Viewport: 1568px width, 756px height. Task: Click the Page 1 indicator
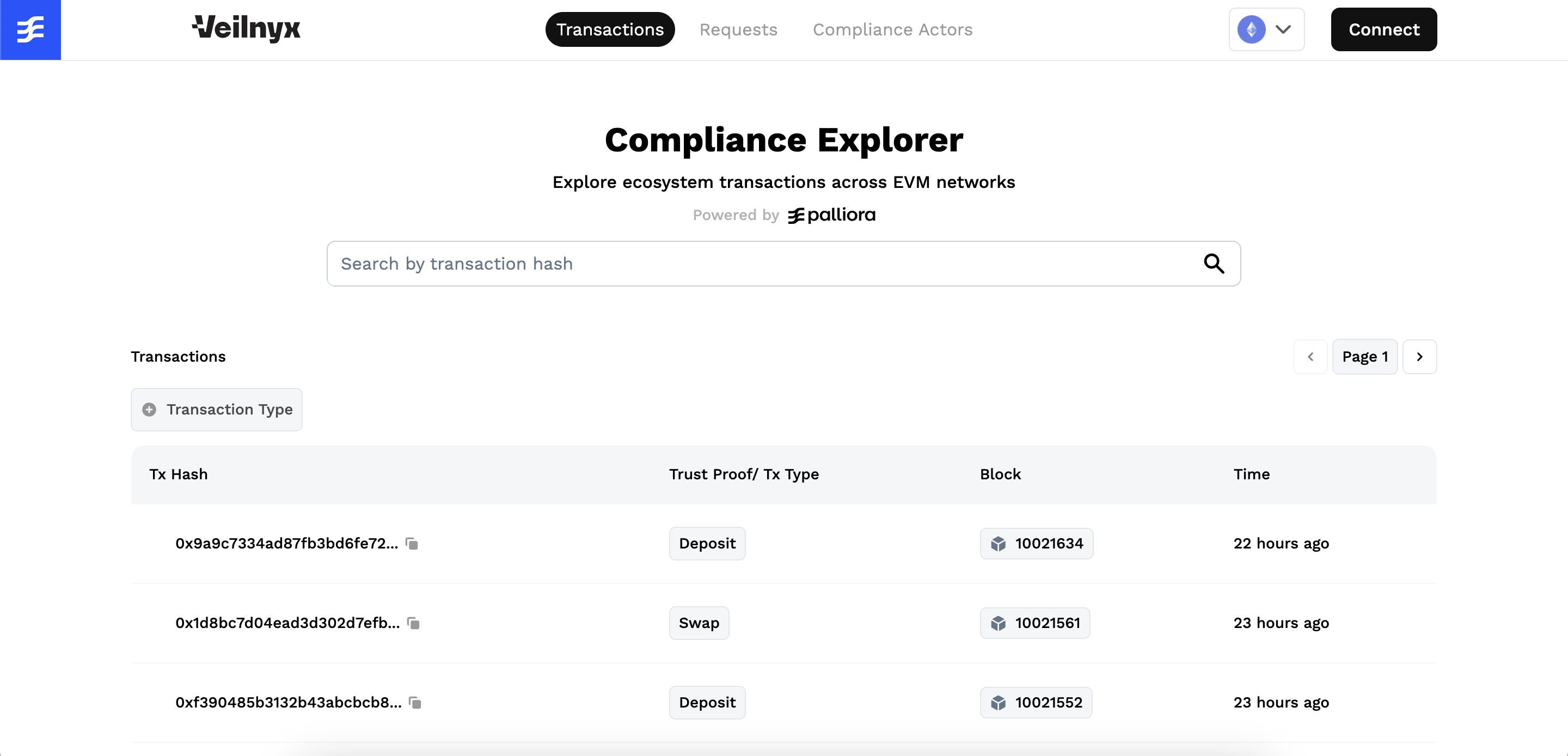[1365, 357]
